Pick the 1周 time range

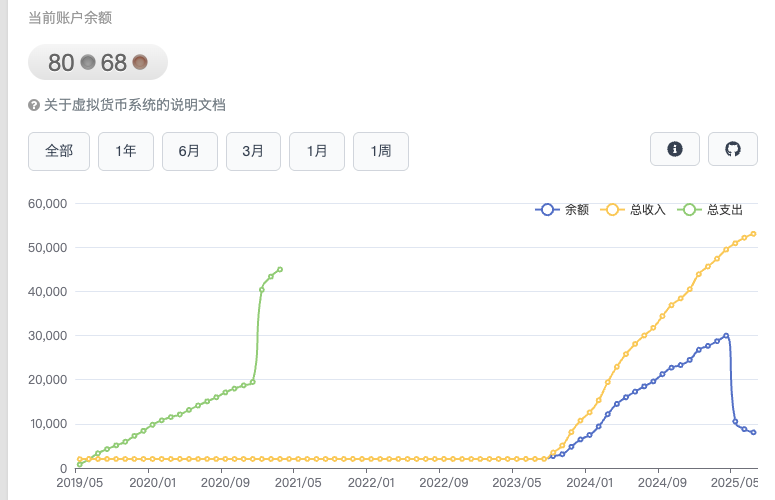pos(381,151)
